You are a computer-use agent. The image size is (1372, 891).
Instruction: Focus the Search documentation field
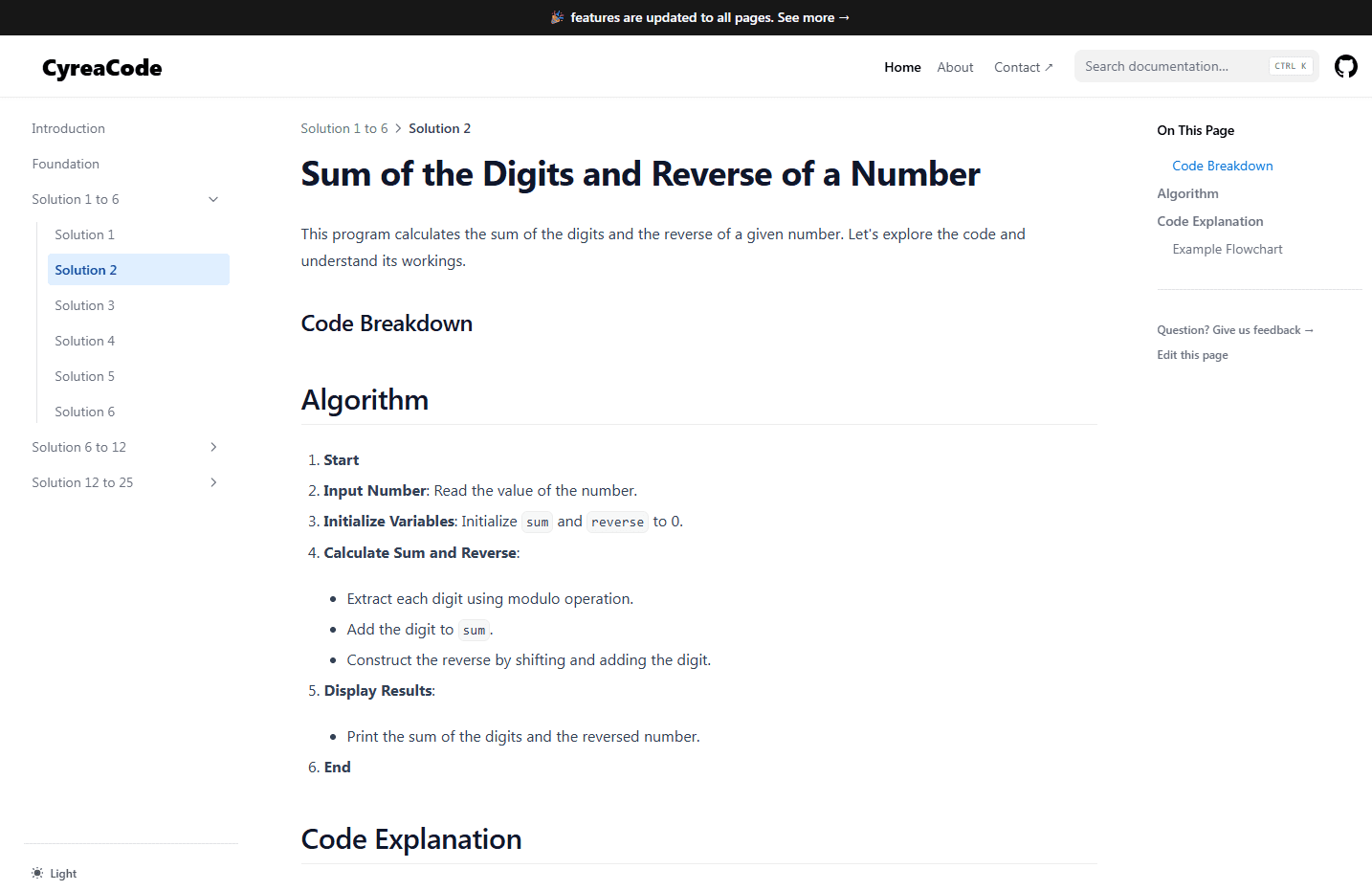(1196, 66)
